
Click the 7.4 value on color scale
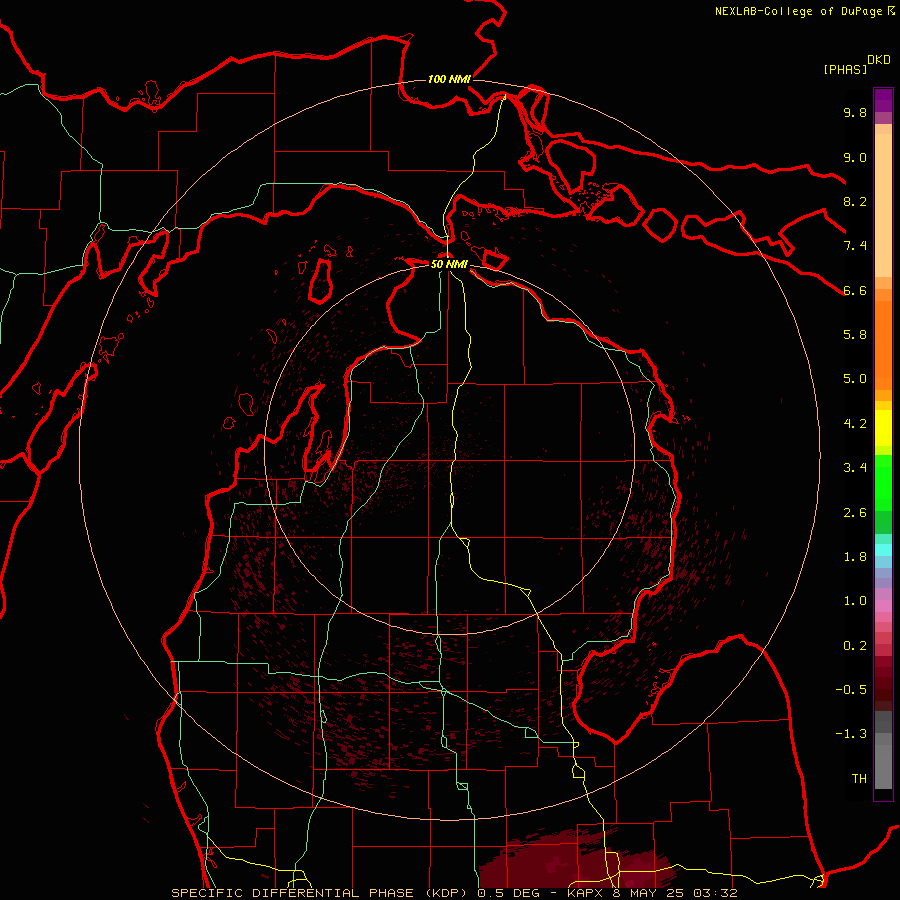(855, 246)
